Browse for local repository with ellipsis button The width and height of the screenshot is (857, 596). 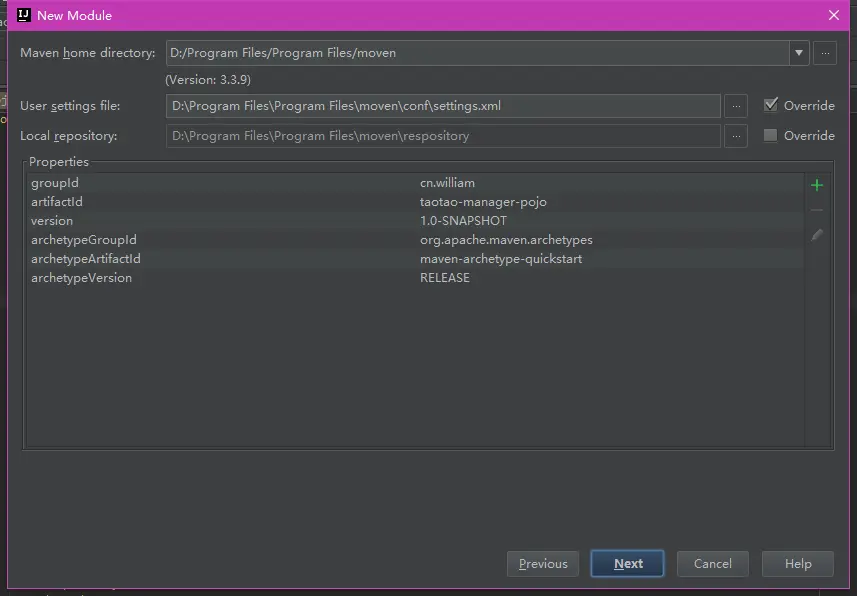[x=736, y=136]
